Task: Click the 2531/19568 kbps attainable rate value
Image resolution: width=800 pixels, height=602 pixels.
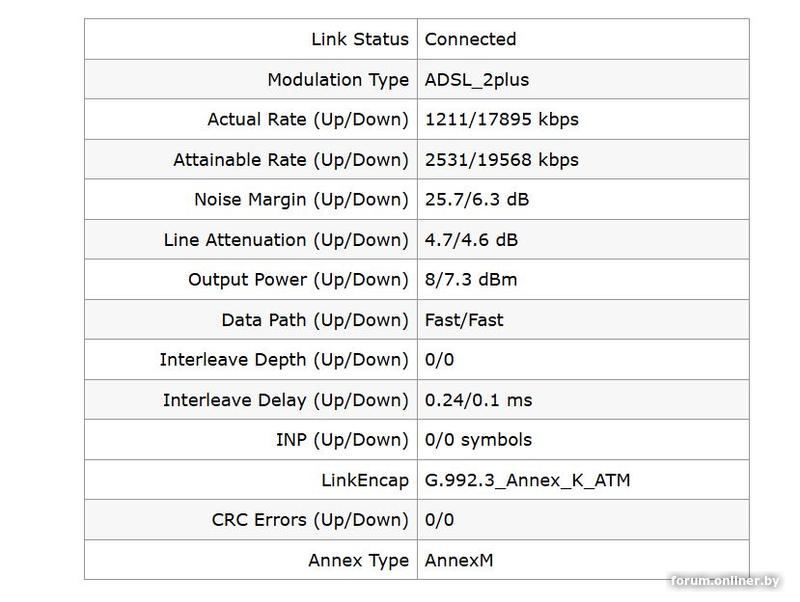Action: (x=501, y=159)
